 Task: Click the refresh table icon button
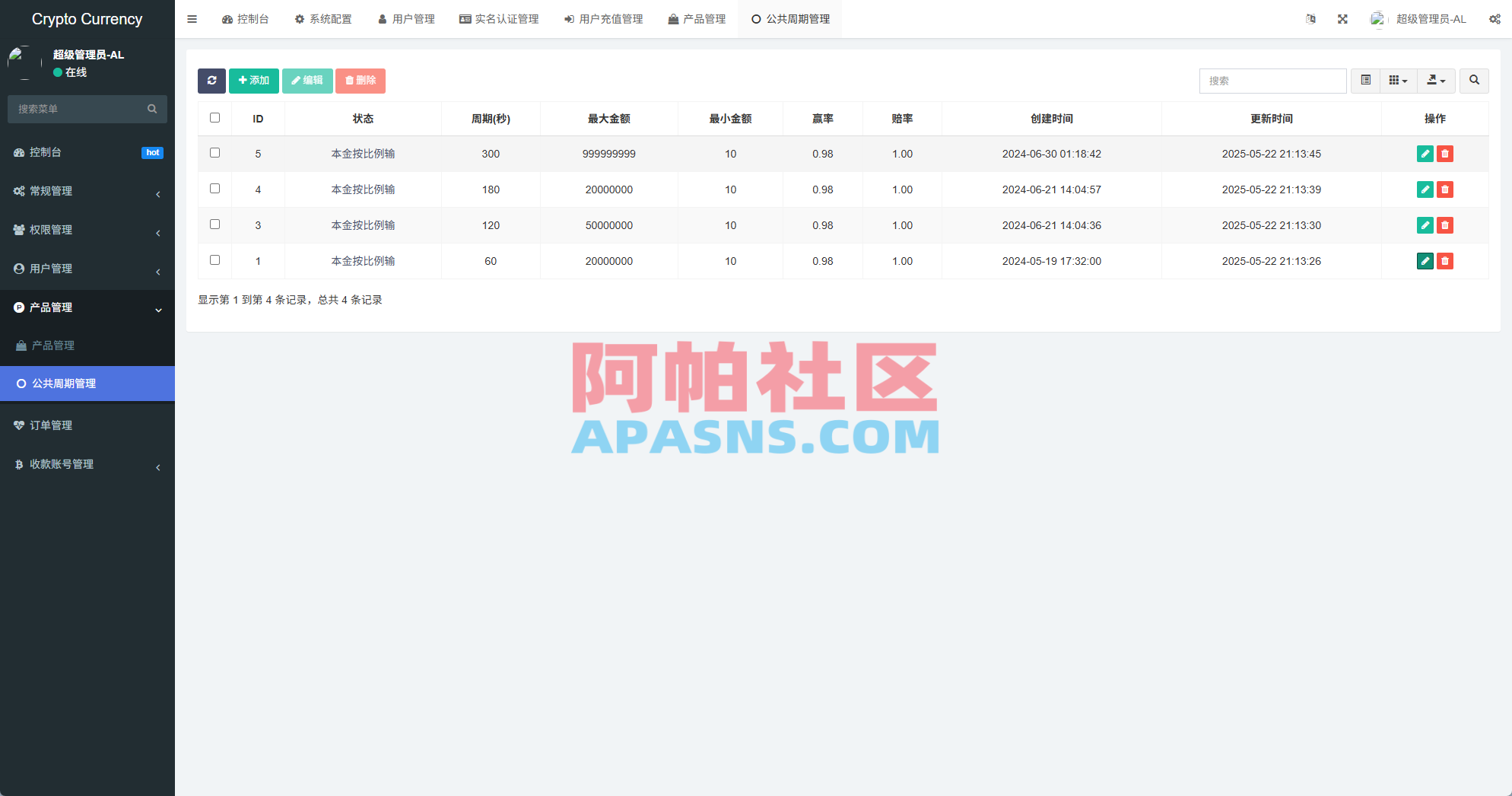pyautogui.click(x=211, y=81)
